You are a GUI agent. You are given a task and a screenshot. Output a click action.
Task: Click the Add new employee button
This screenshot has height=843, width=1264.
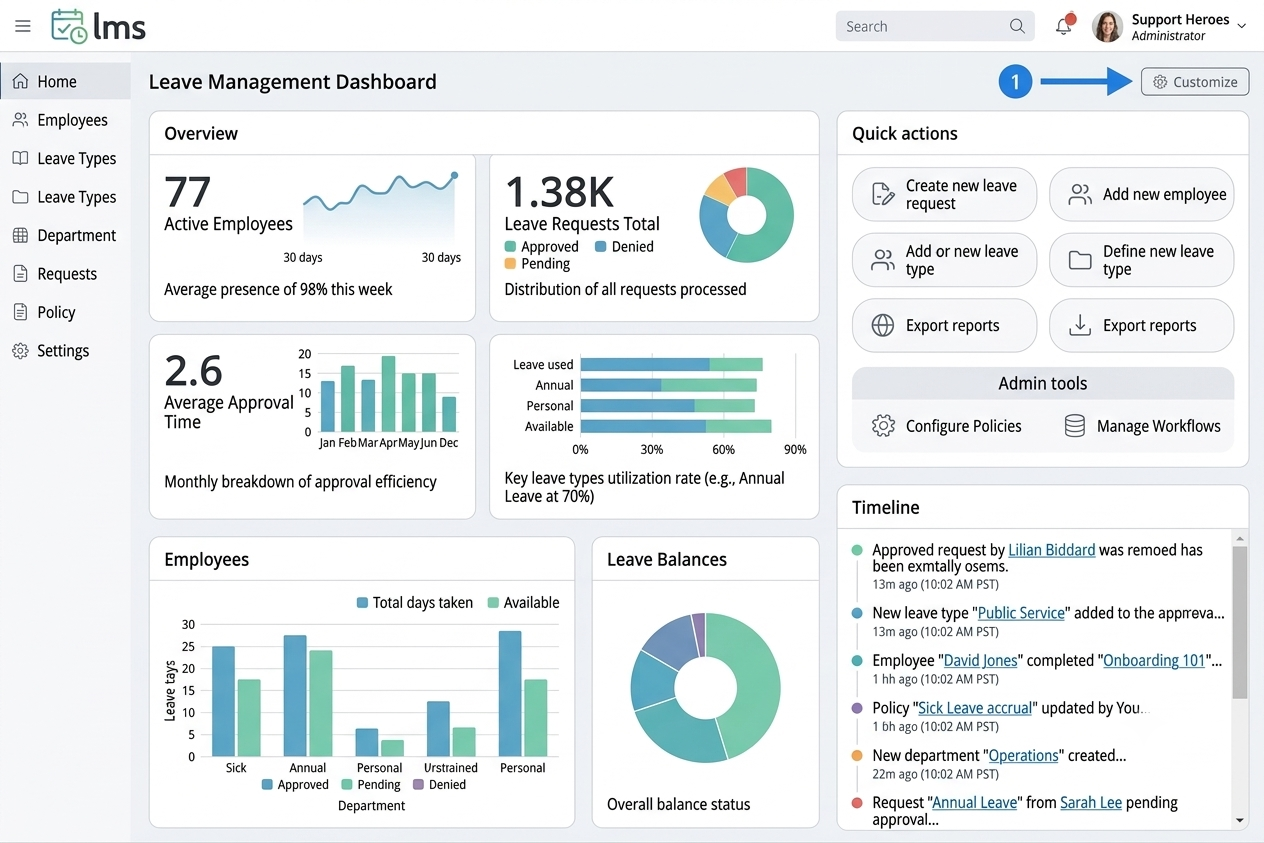point(1141,194)
